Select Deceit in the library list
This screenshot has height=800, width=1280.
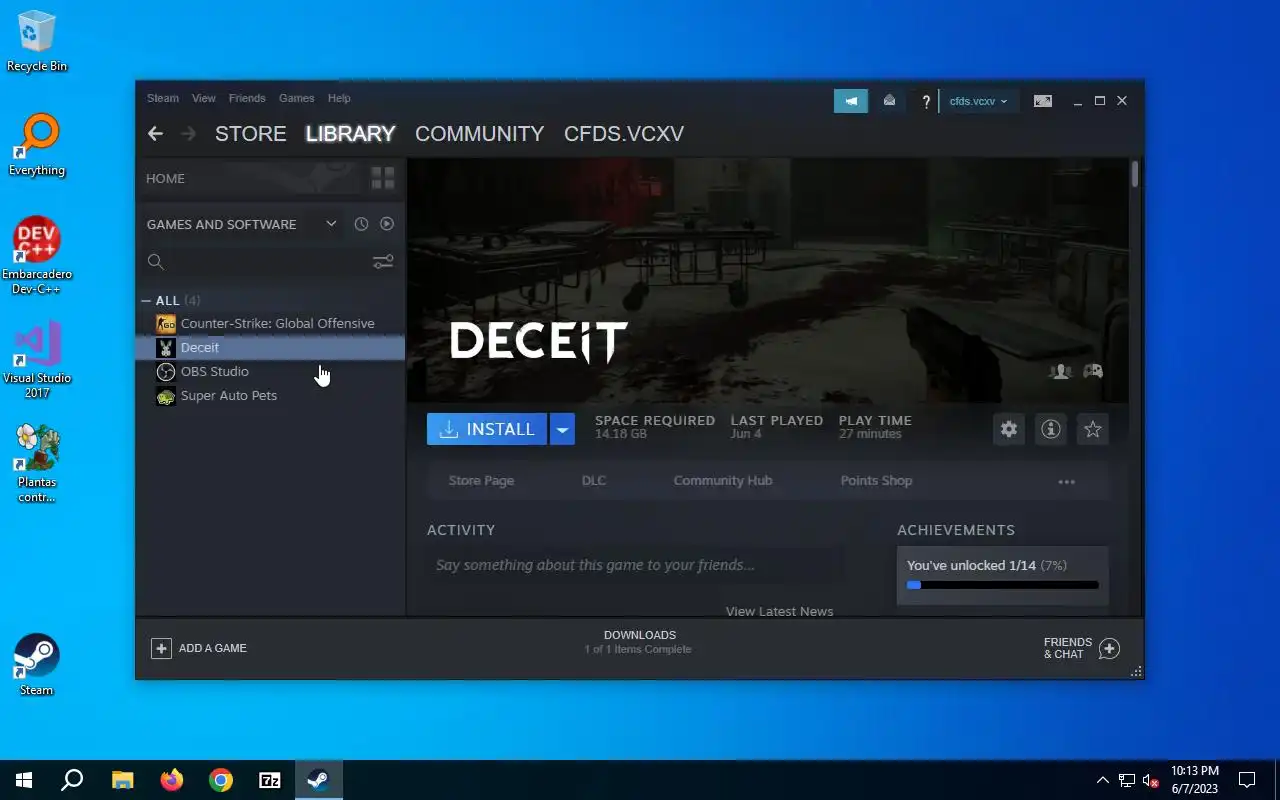pyautogui.click(x=270, y=347)
